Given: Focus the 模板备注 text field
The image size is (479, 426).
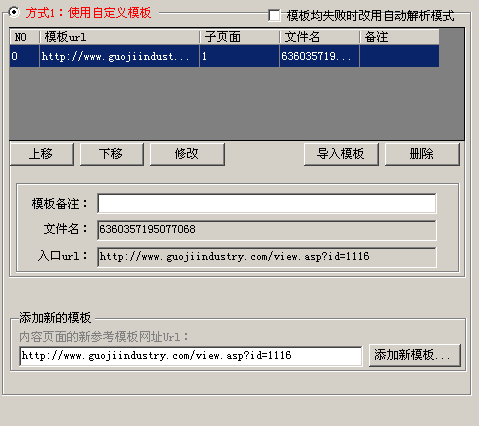Looking at the screenshot, I should pos(267,203).
